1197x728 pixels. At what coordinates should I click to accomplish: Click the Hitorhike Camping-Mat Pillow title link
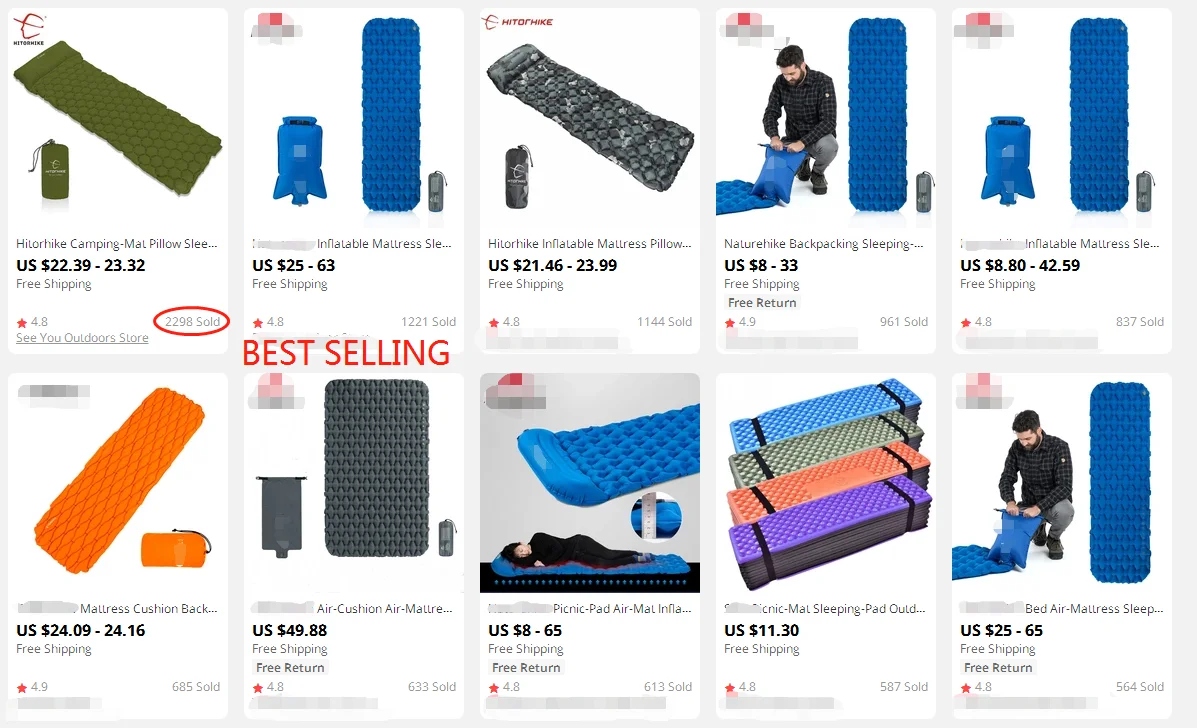pyautogui.click(x=117, y=243)
